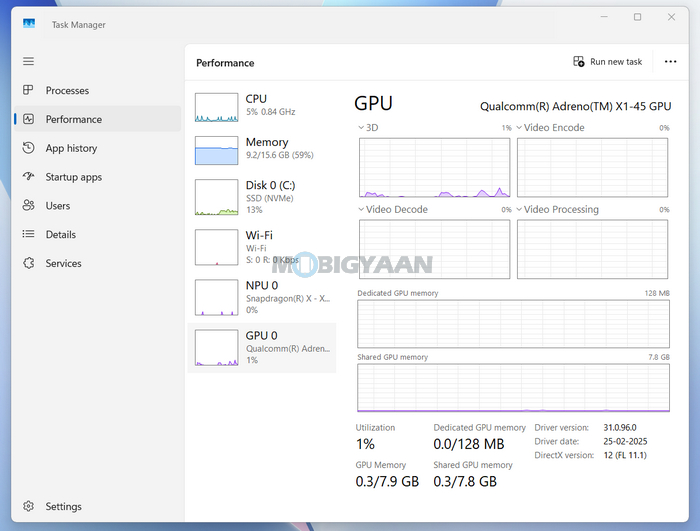The height and width of the screenshot is (531, 700).
Task: Switch to the Details page label
Action: (x=61, y=234)
